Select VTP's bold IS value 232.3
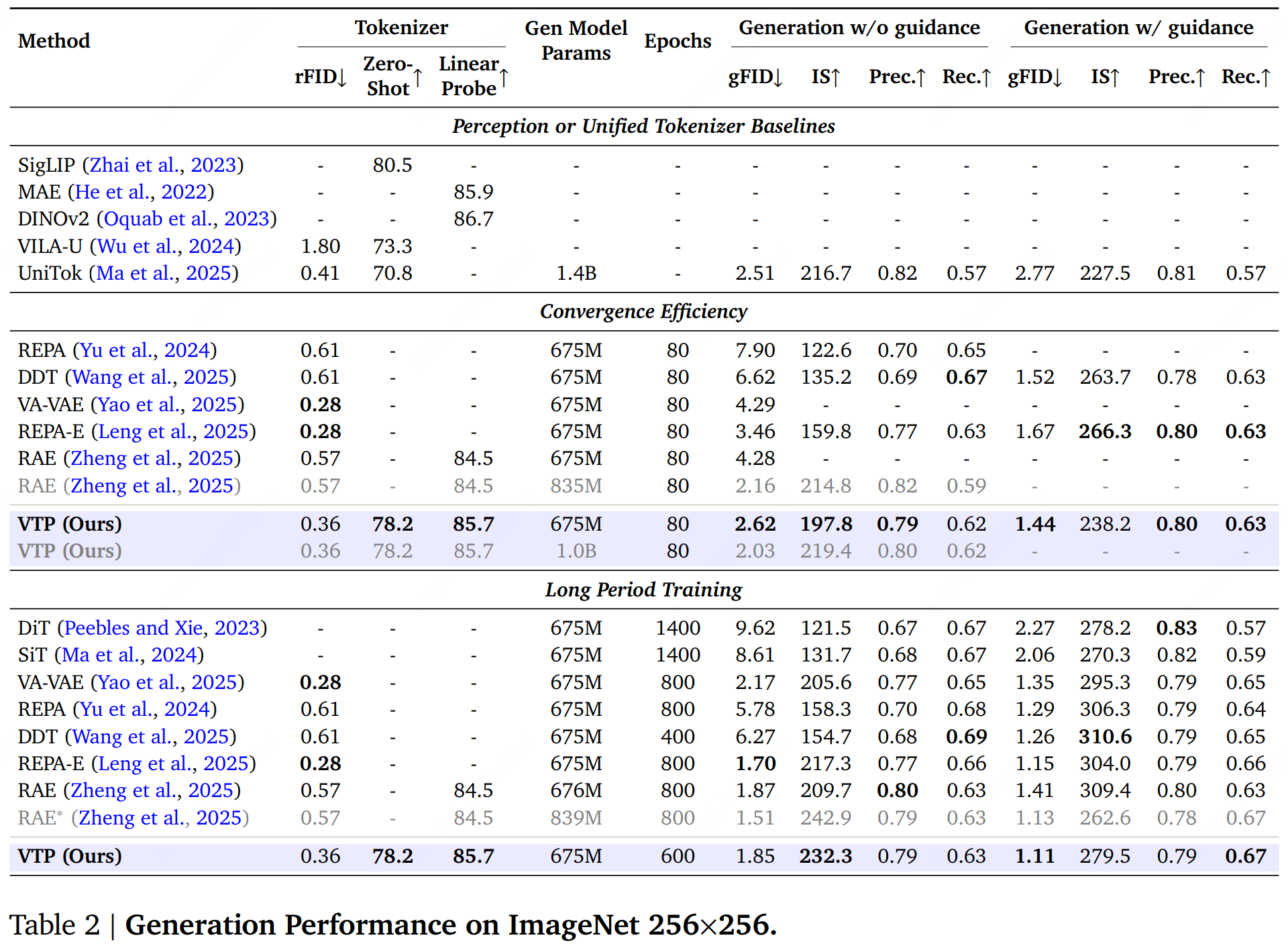This screenshot has width=1288, height=952. [x=826, y=856]
